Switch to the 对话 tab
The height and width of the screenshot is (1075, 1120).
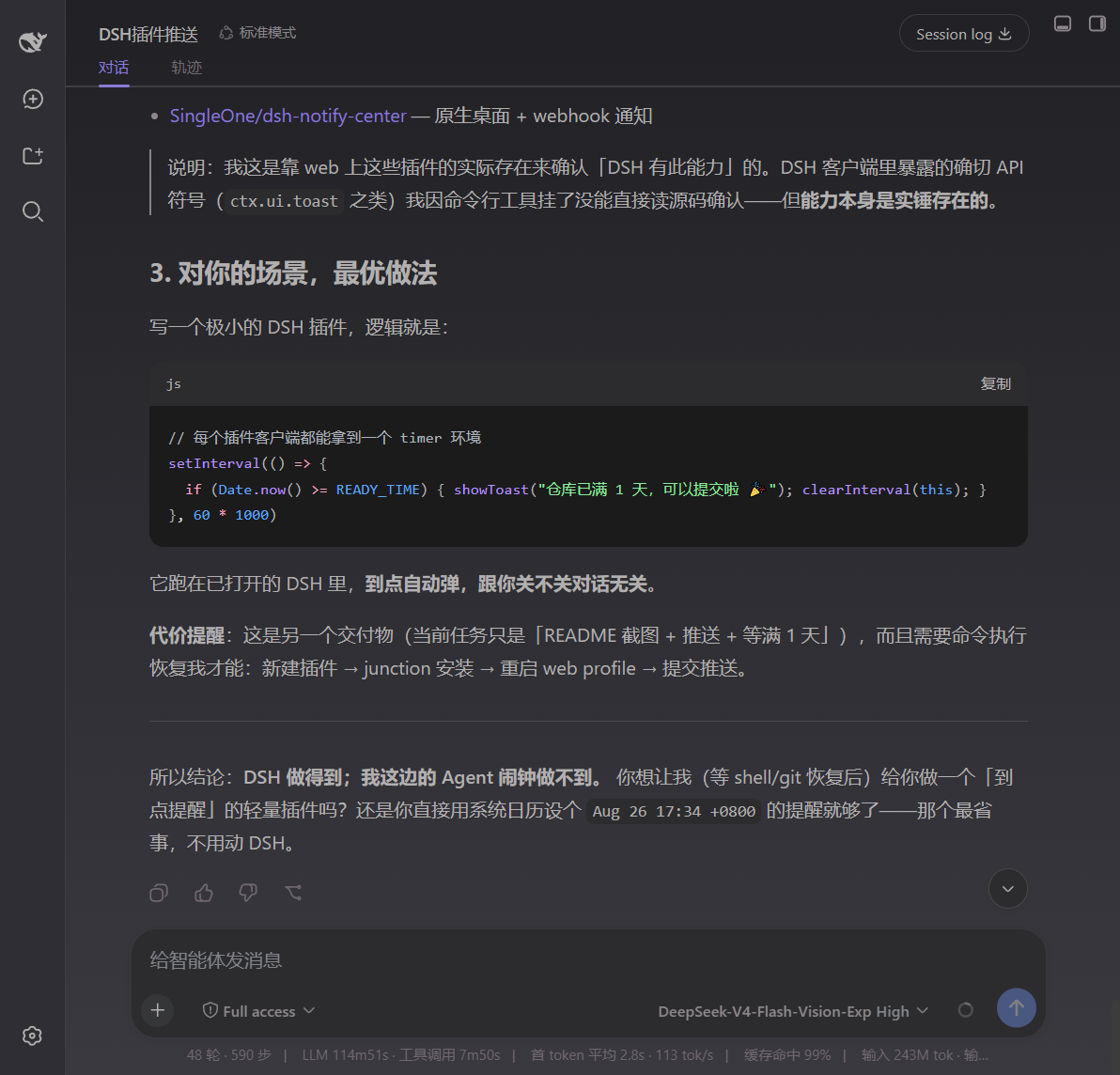114,67
